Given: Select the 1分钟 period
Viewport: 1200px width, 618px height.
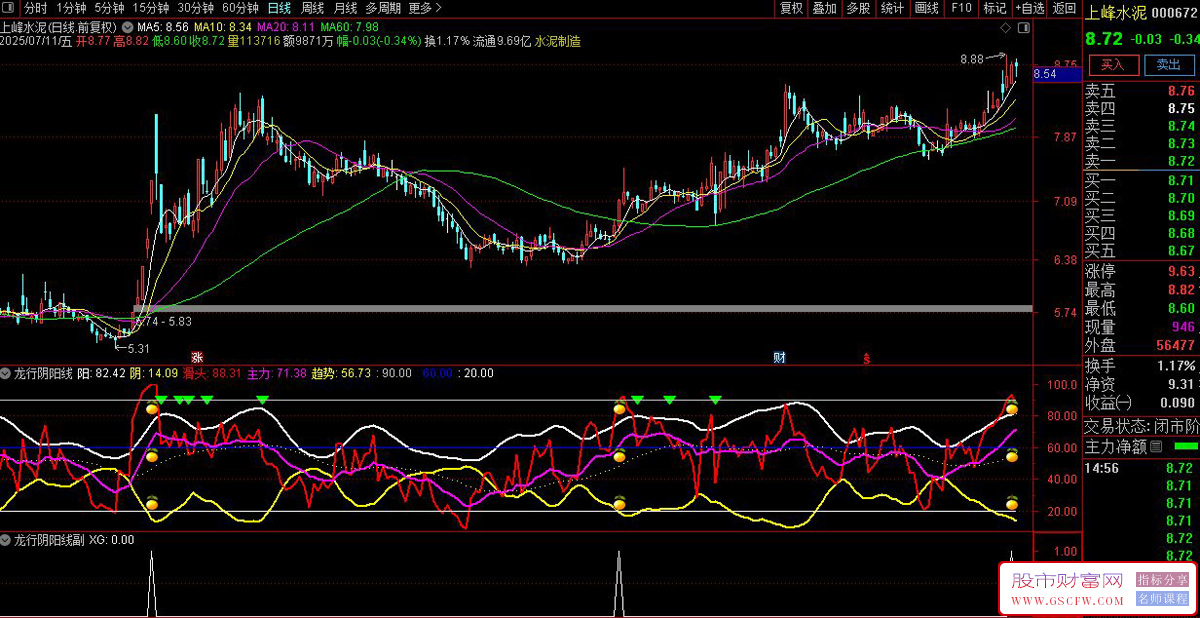Looking at the screenshot, I should (x=71, y=8).
